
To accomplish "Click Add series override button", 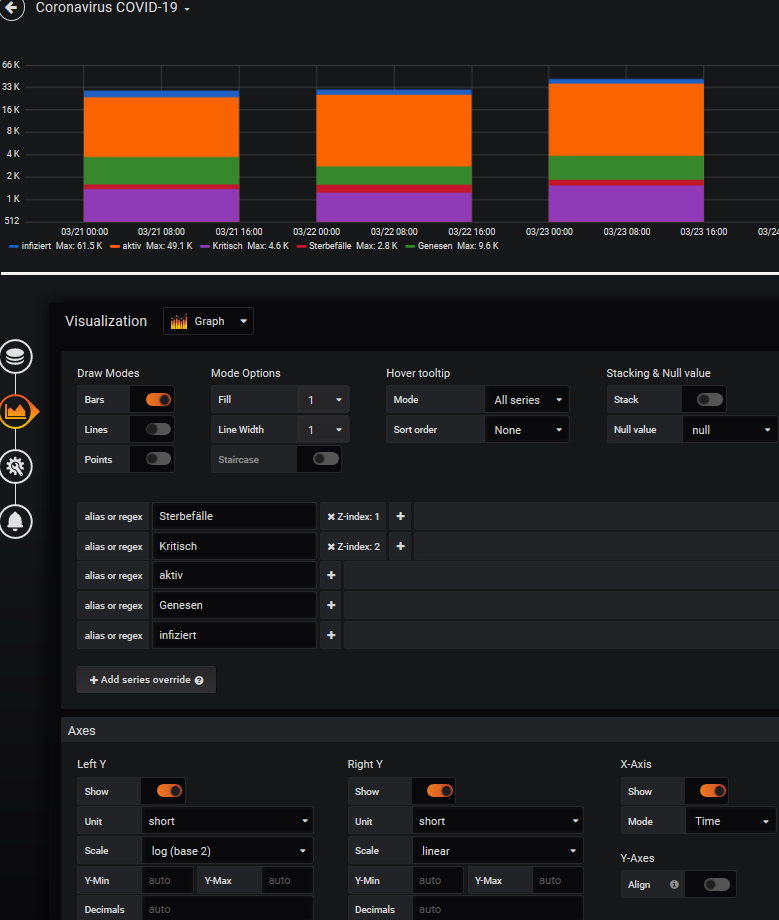I will click(x=146, y=680).
